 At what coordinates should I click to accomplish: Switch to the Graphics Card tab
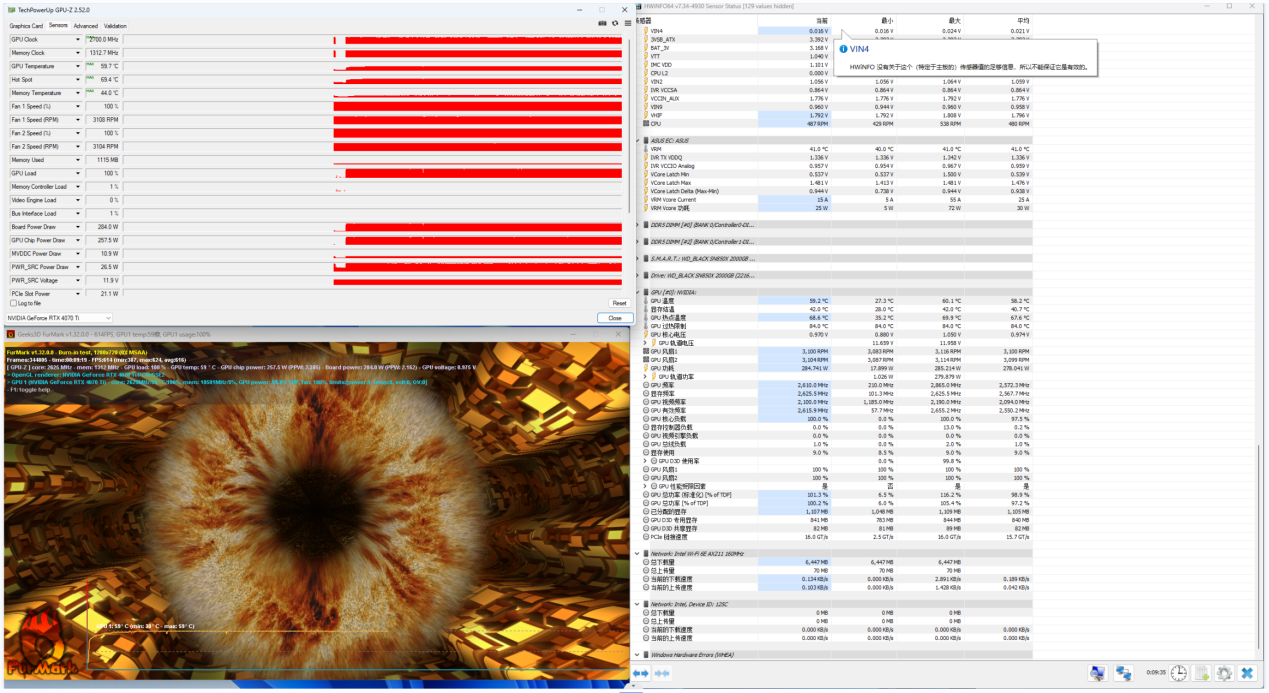click(x=26, y=26)
